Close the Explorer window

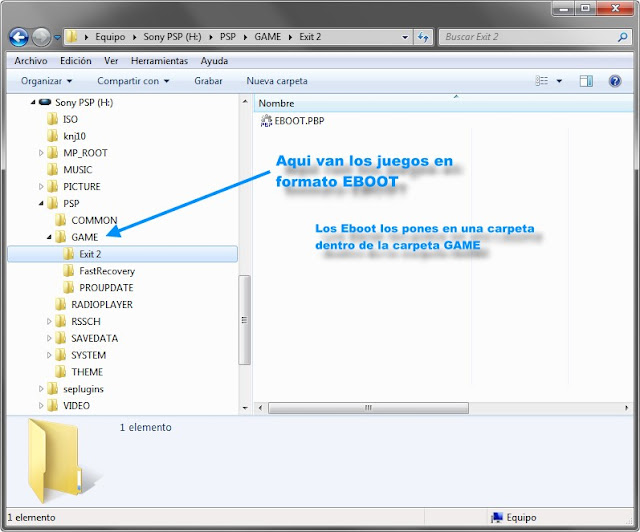(616, 8)
